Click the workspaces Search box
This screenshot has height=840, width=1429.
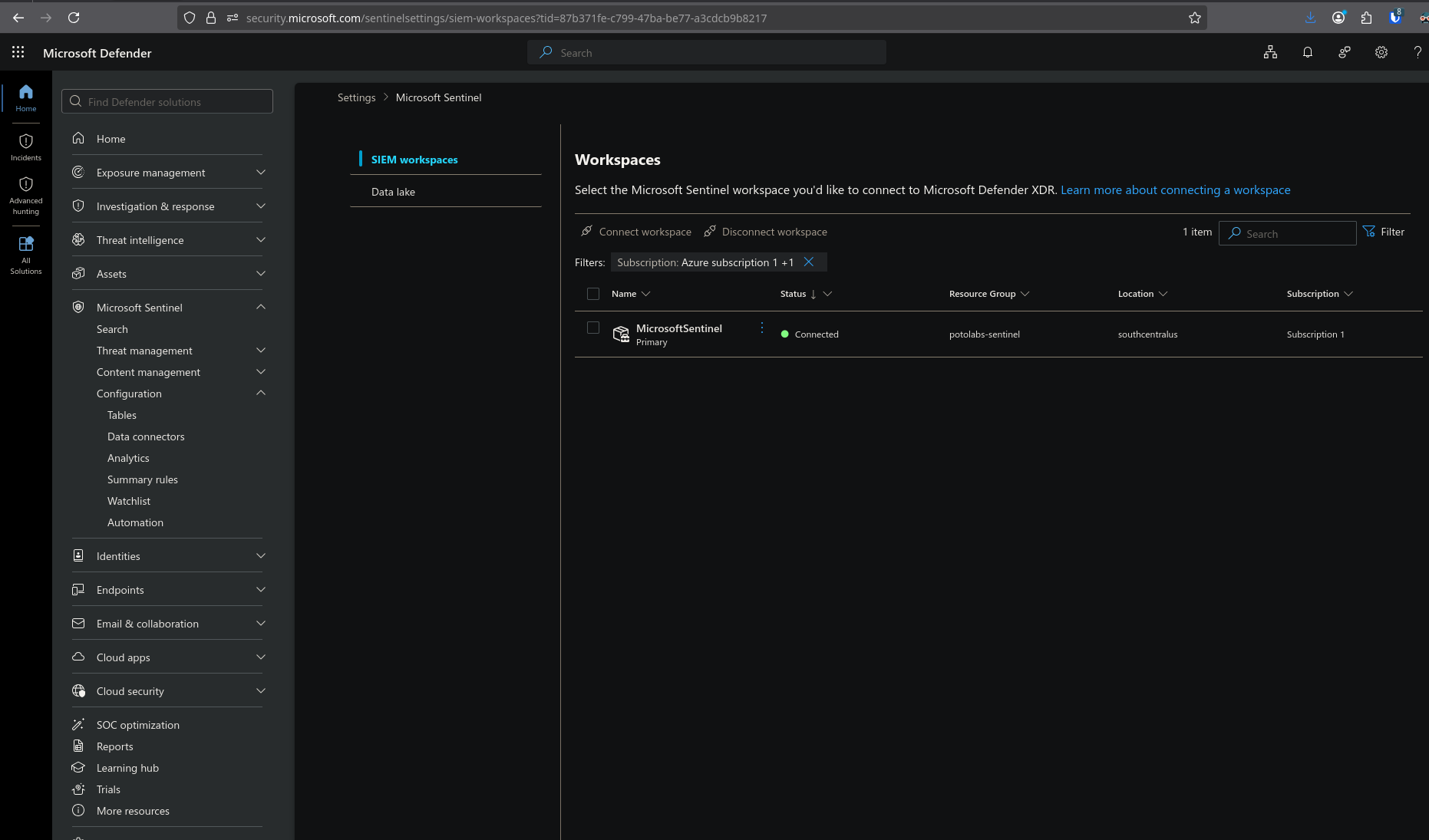point(1287,233)
